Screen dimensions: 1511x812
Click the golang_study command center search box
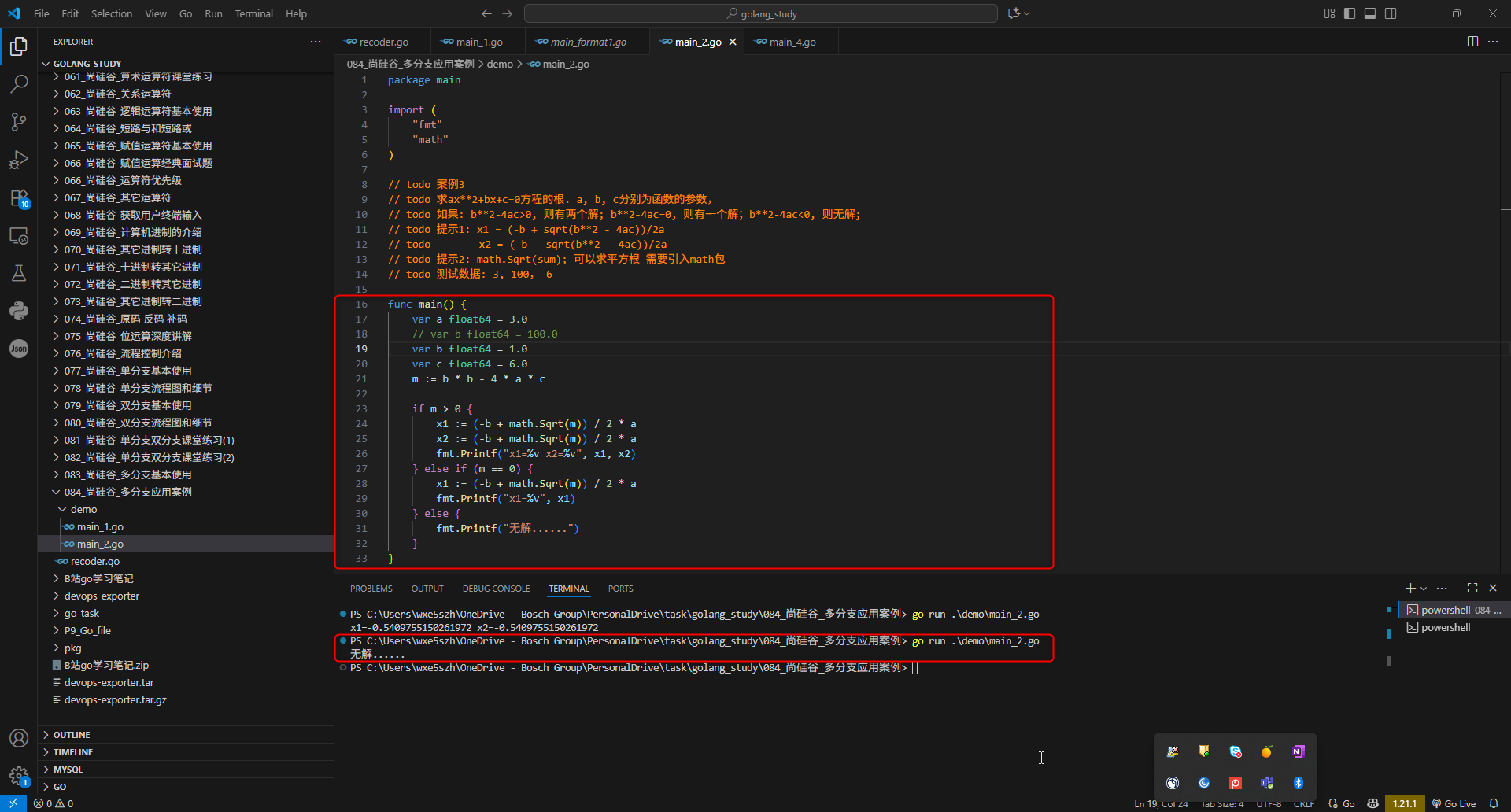(x=761, y=13)
